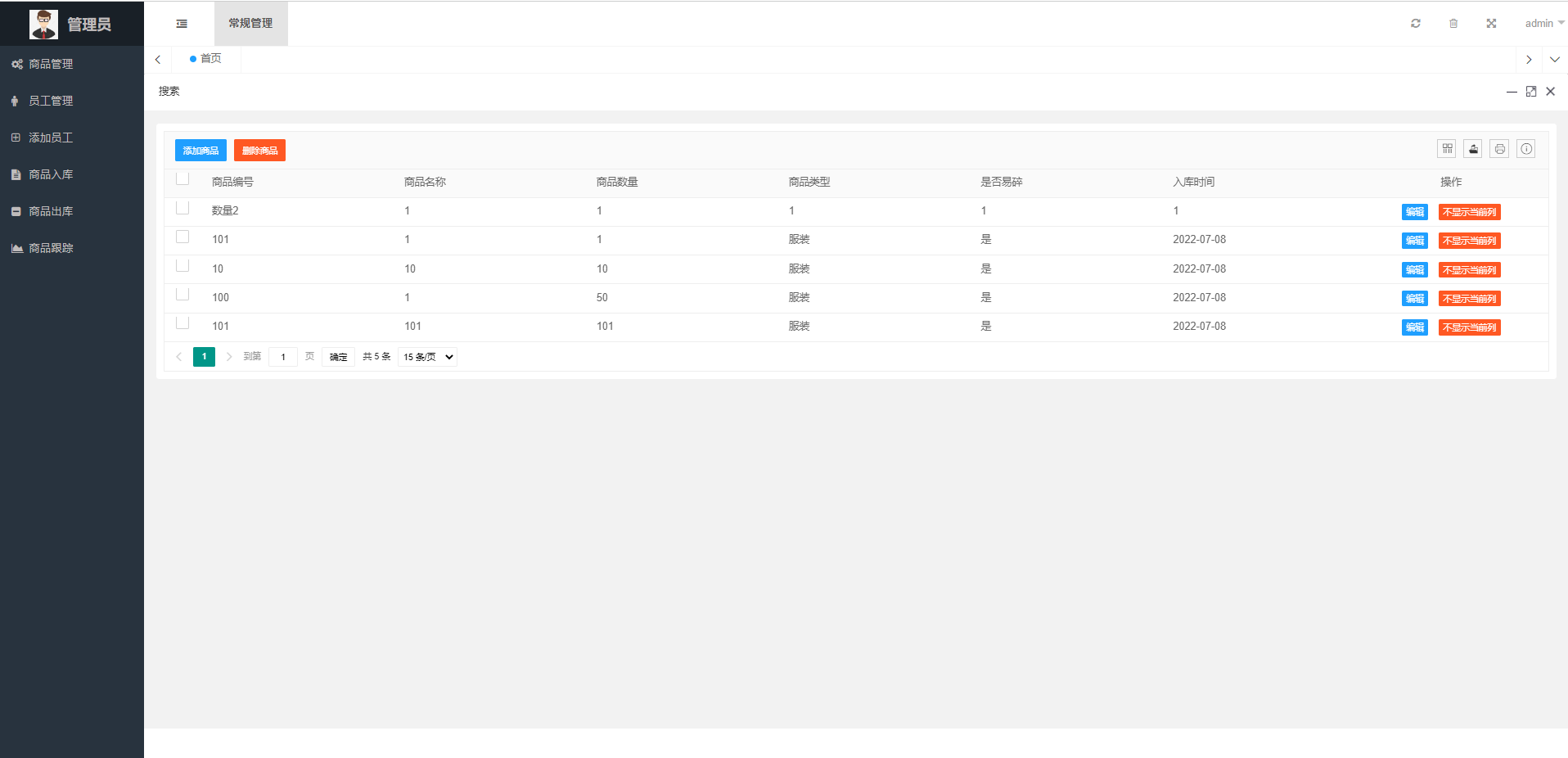
Task: Open the 15 条/页 page size dropdown
Action: click(x=428, y=357)
